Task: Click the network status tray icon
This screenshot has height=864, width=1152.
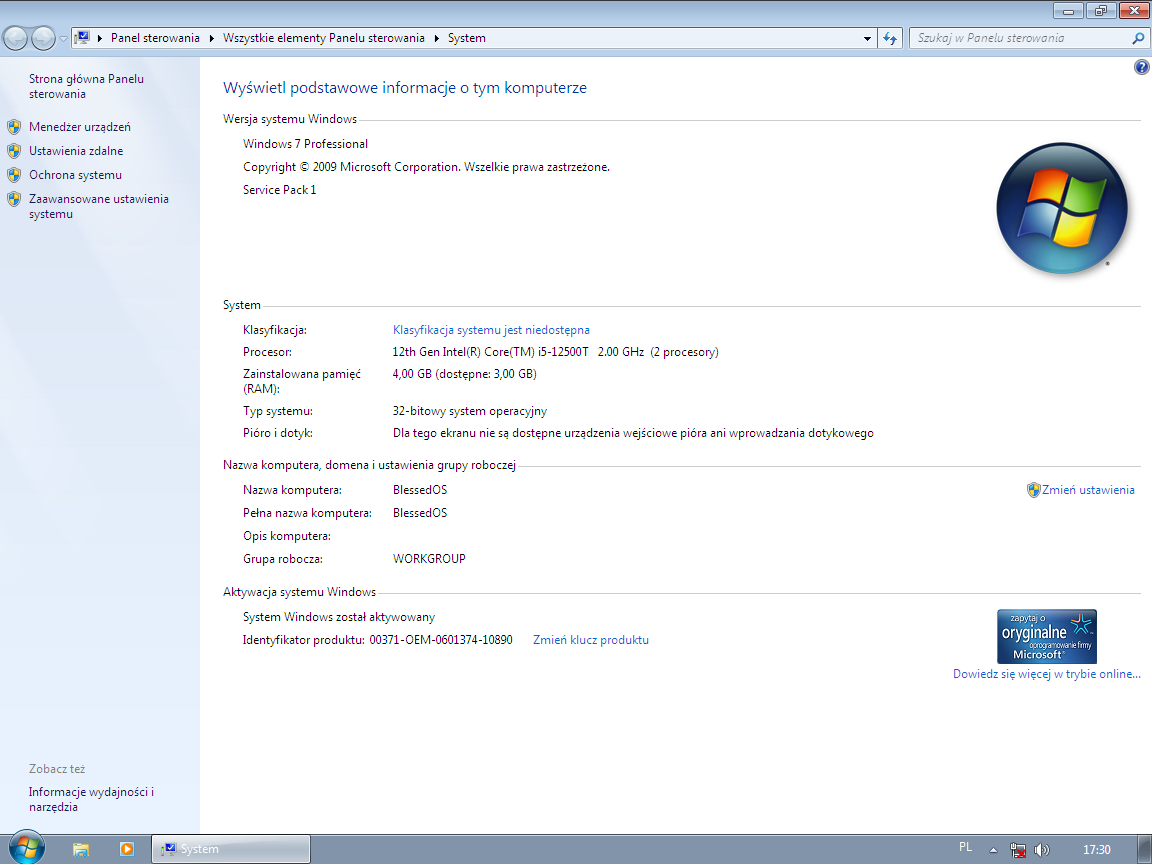Action: click(1018, 849)
